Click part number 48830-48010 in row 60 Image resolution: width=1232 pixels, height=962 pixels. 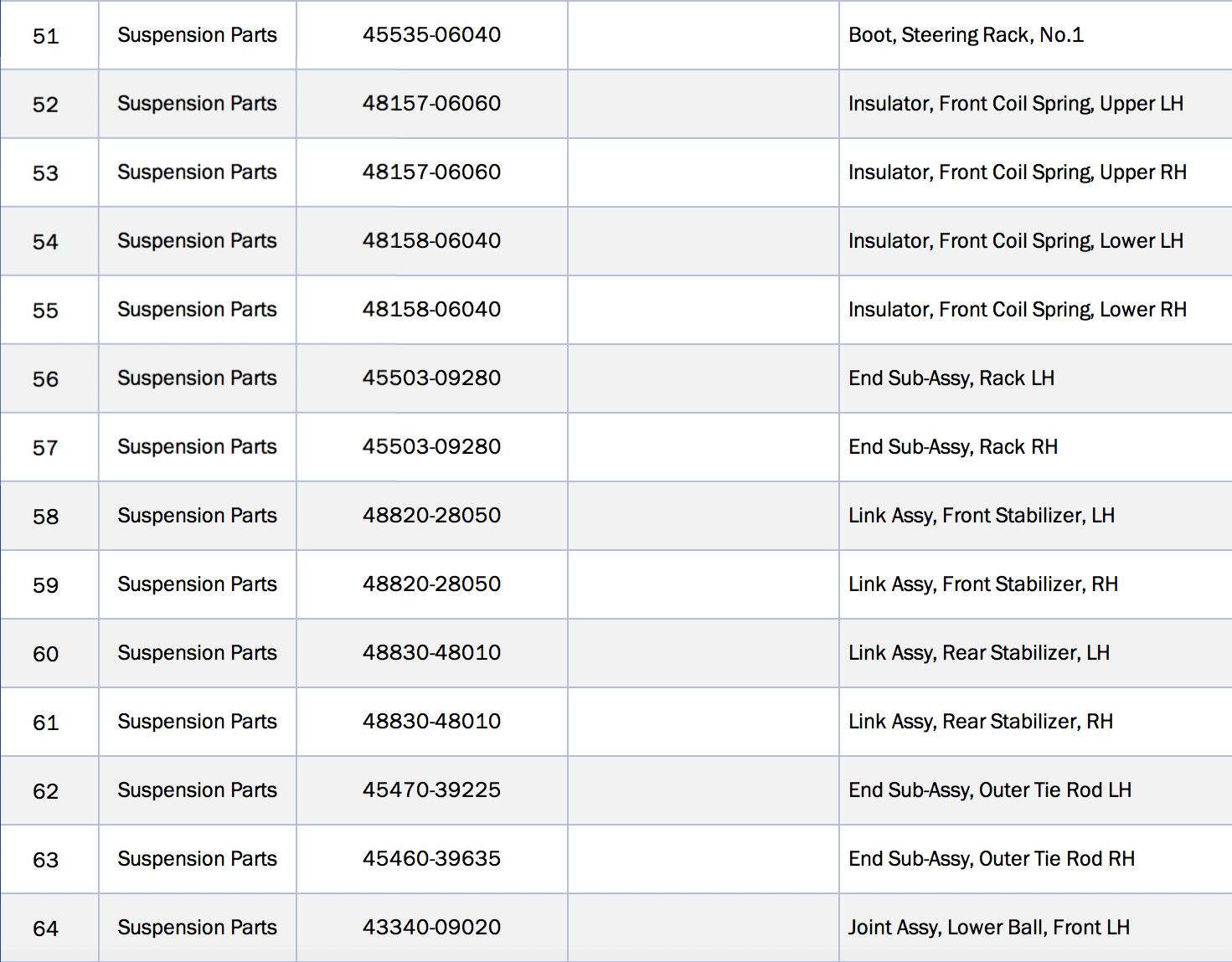(431, 652)
